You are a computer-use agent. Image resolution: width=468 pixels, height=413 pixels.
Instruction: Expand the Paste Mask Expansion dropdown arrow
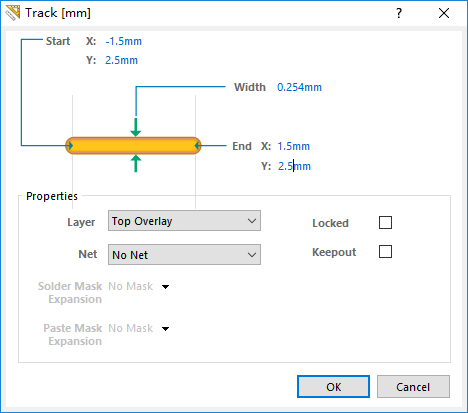point(165,329)
